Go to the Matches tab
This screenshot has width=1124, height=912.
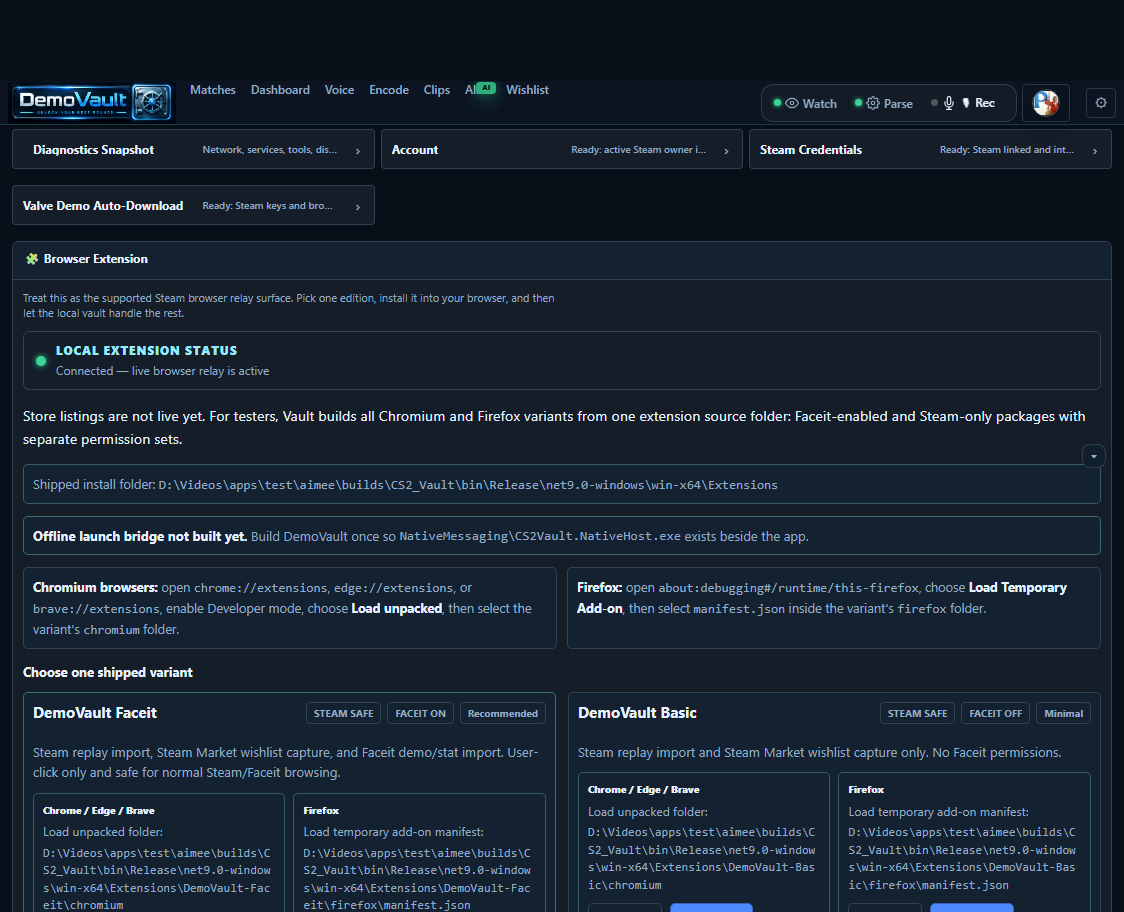click(x=212, y=90)
